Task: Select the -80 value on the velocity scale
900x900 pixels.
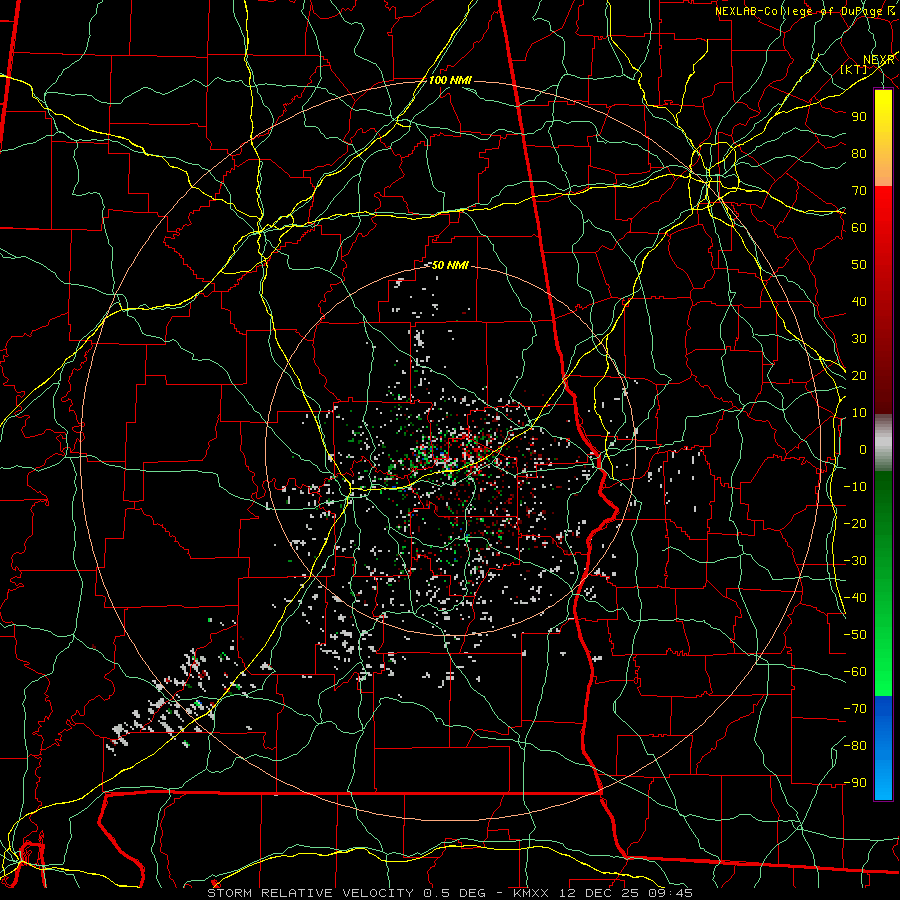Action: [855, 746]
